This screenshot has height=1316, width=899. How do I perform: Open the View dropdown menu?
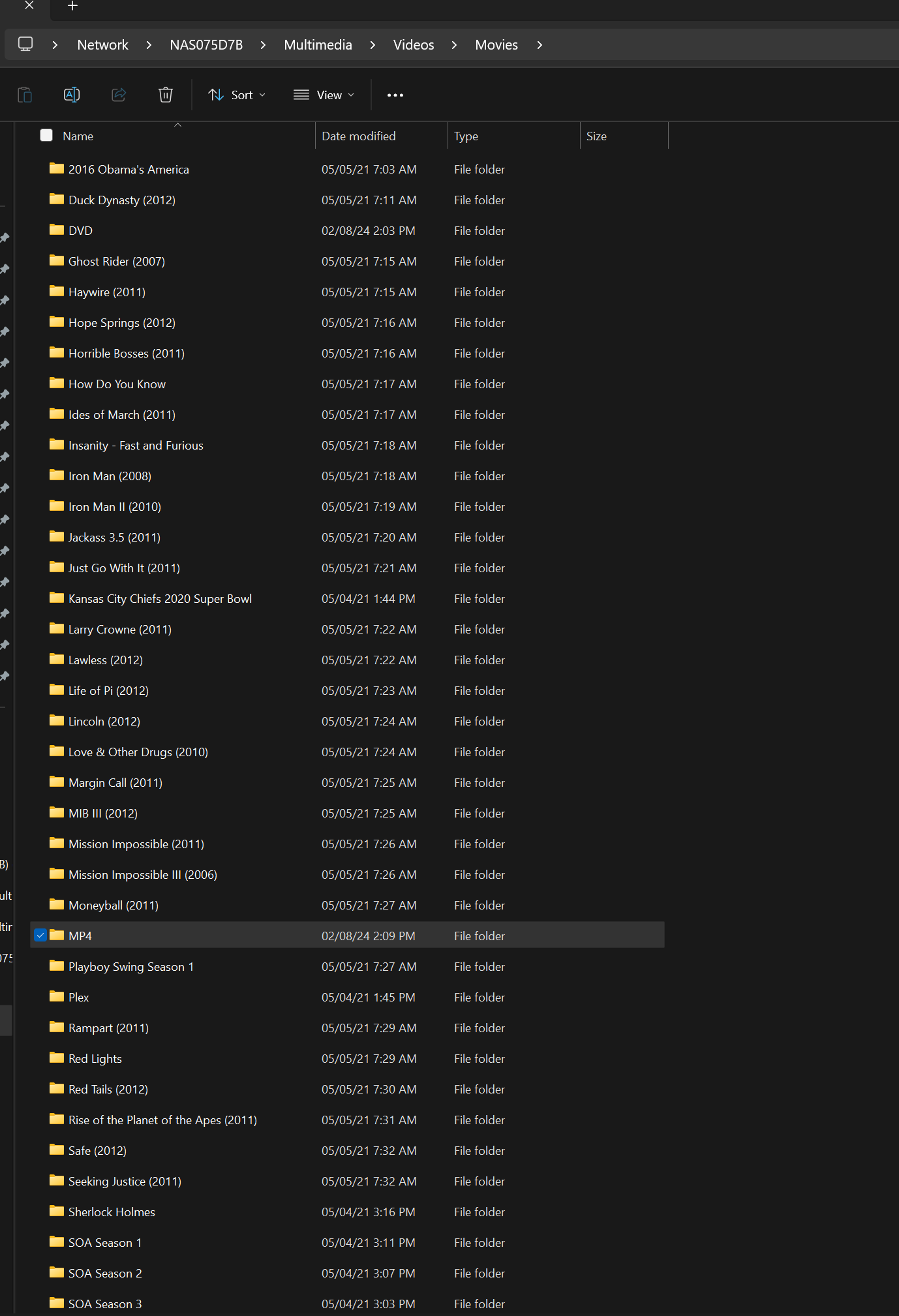coord(324,95)
